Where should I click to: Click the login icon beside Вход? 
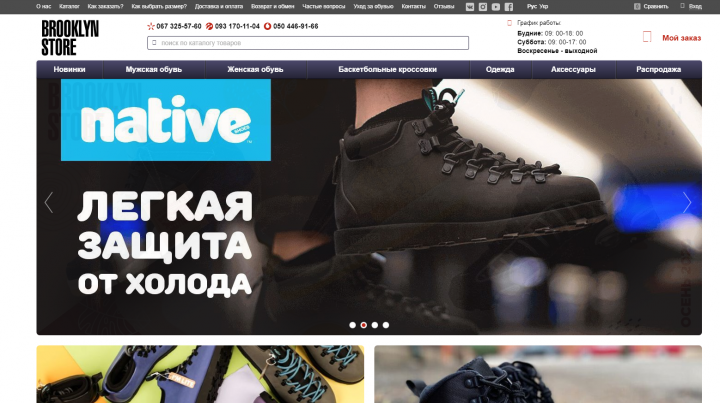(x=682, y=6)
